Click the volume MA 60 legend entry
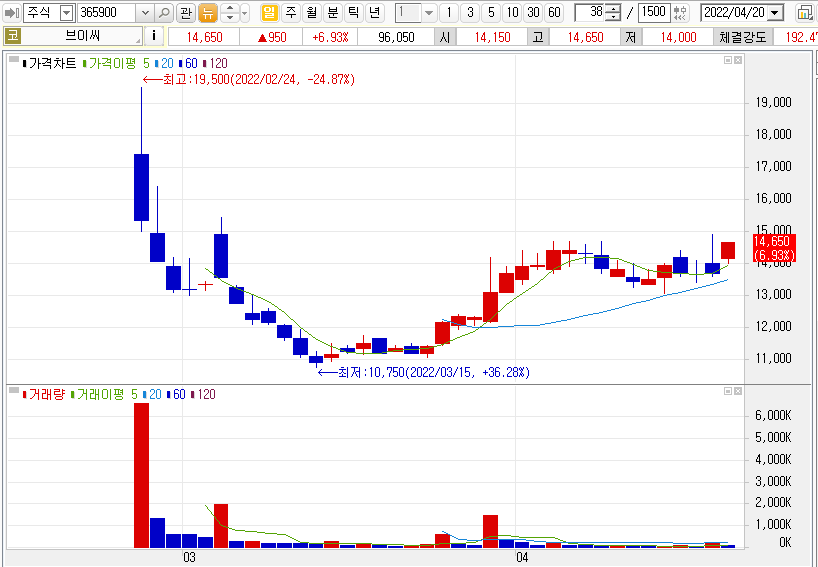The height and width of the screenshot is (567, 818). (x=177, y=394)
